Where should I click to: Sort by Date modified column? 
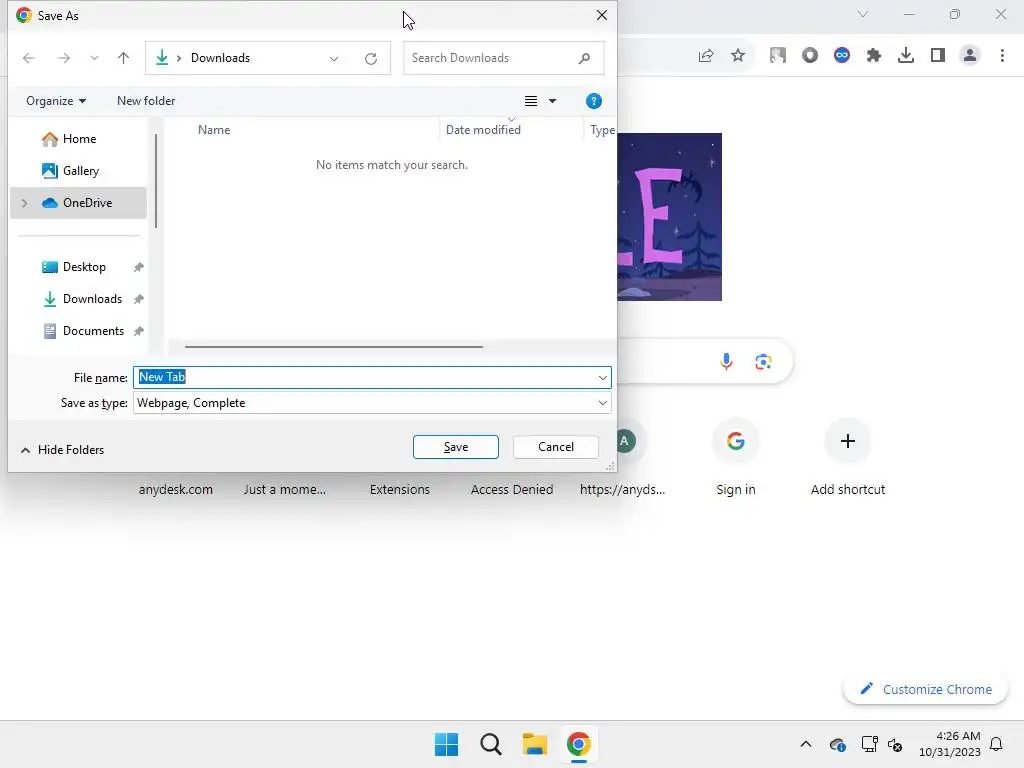(483, 129)
